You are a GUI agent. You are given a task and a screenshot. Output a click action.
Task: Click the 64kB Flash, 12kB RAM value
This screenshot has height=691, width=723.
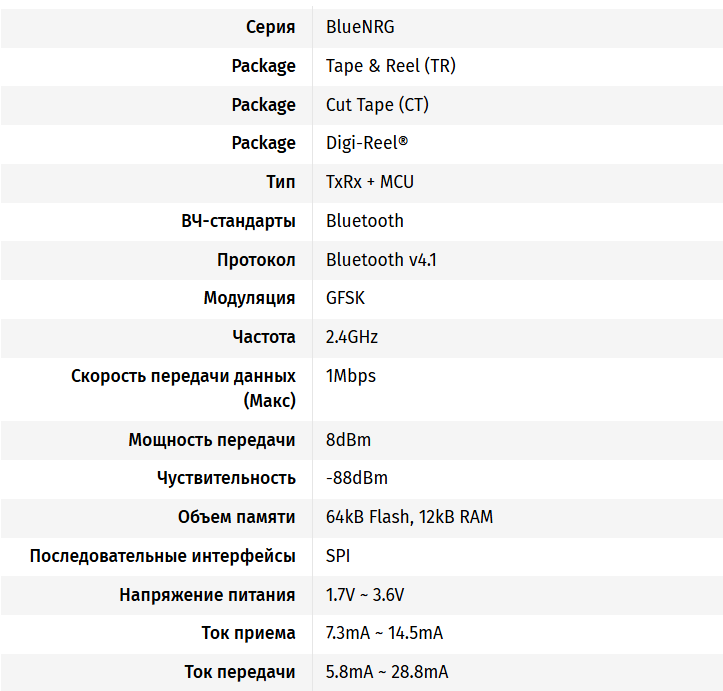click(409, 517)
